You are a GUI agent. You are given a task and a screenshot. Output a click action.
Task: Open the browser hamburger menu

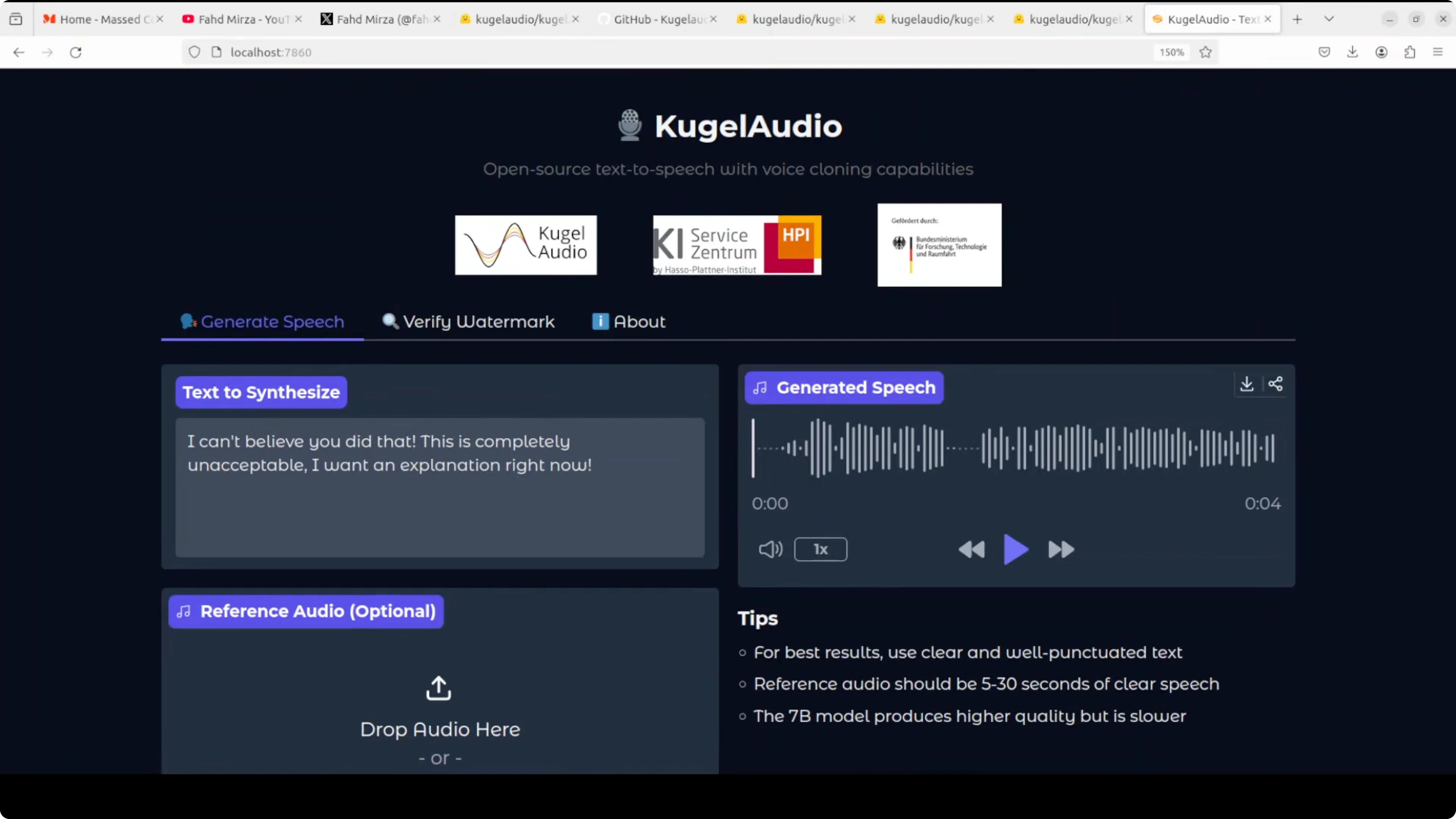pyautogui.click(x=1438, y=52)
